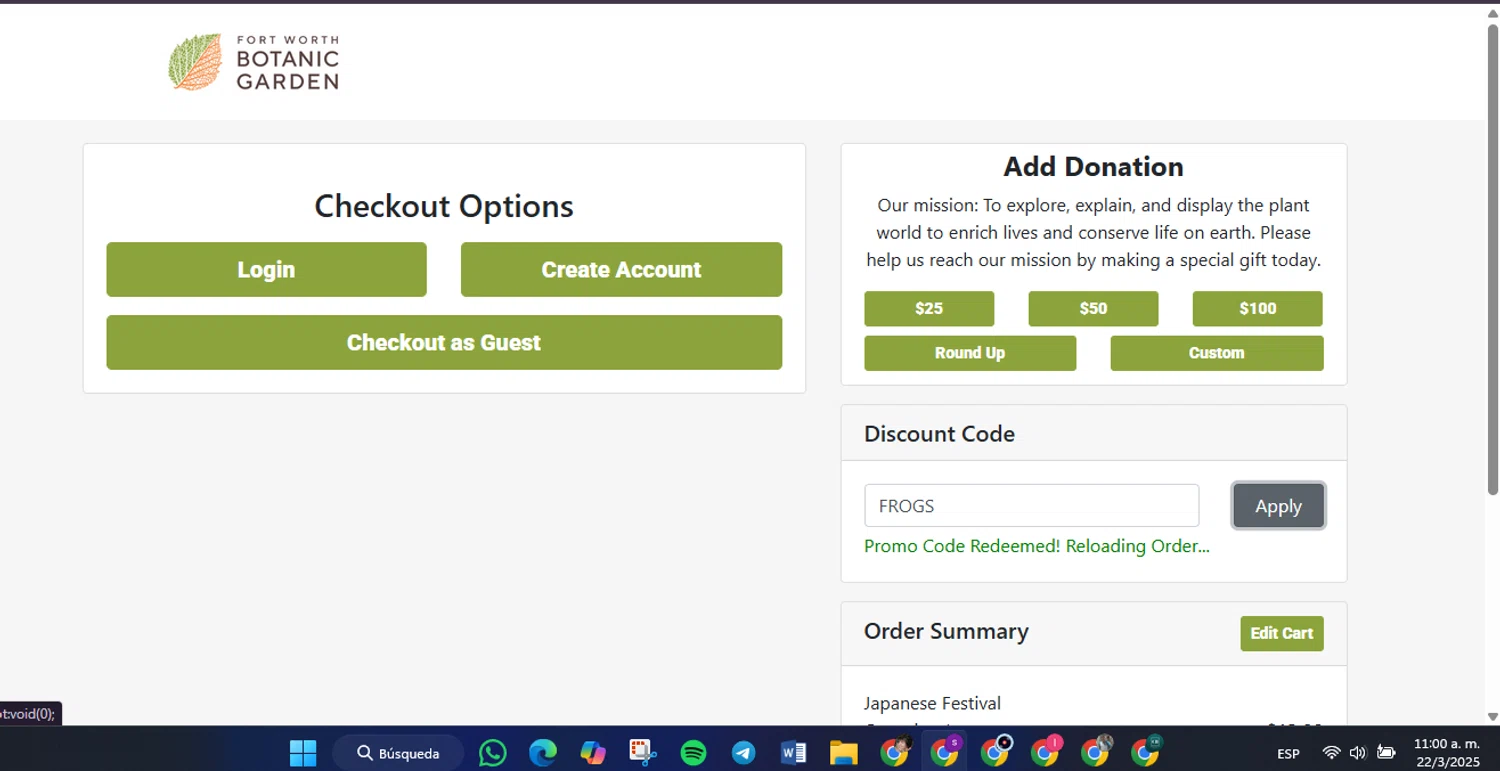
Task: Open the clock and date 22/3/2025
Action: click(1446, 753)
